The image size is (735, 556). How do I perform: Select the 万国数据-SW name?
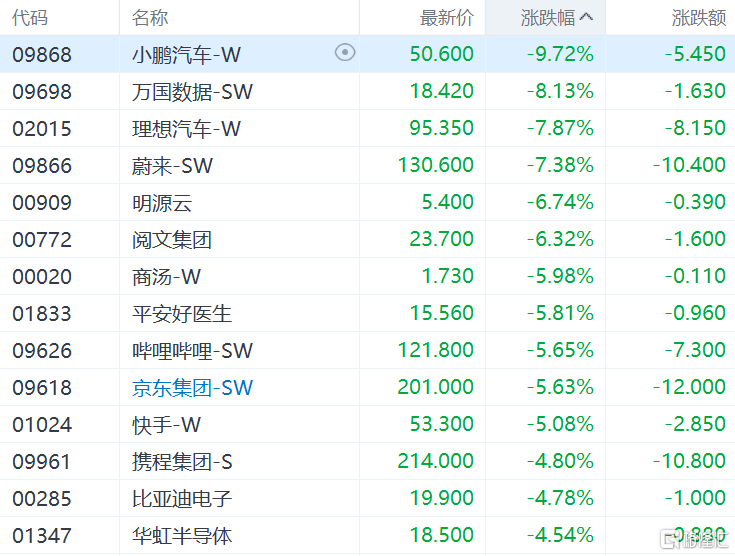tap(192, 92)
